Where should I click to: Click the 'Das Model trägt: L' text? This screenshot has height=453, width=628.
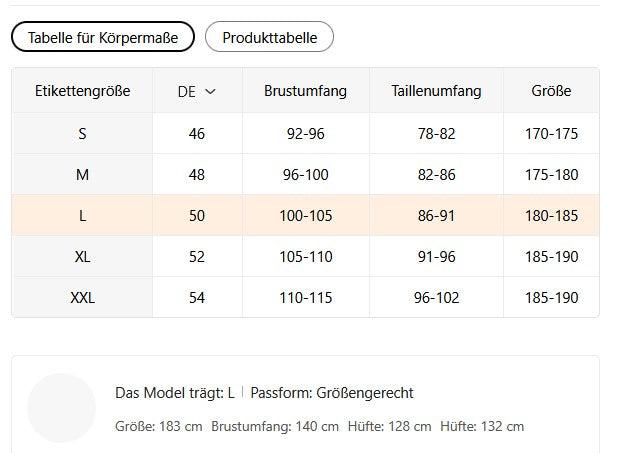(x=175, y=393)
